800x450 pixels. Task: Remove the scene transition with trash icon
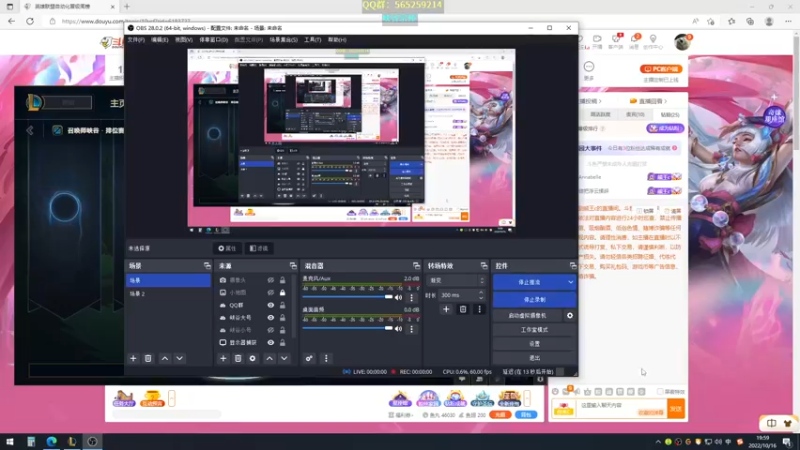tap(463, 309)
